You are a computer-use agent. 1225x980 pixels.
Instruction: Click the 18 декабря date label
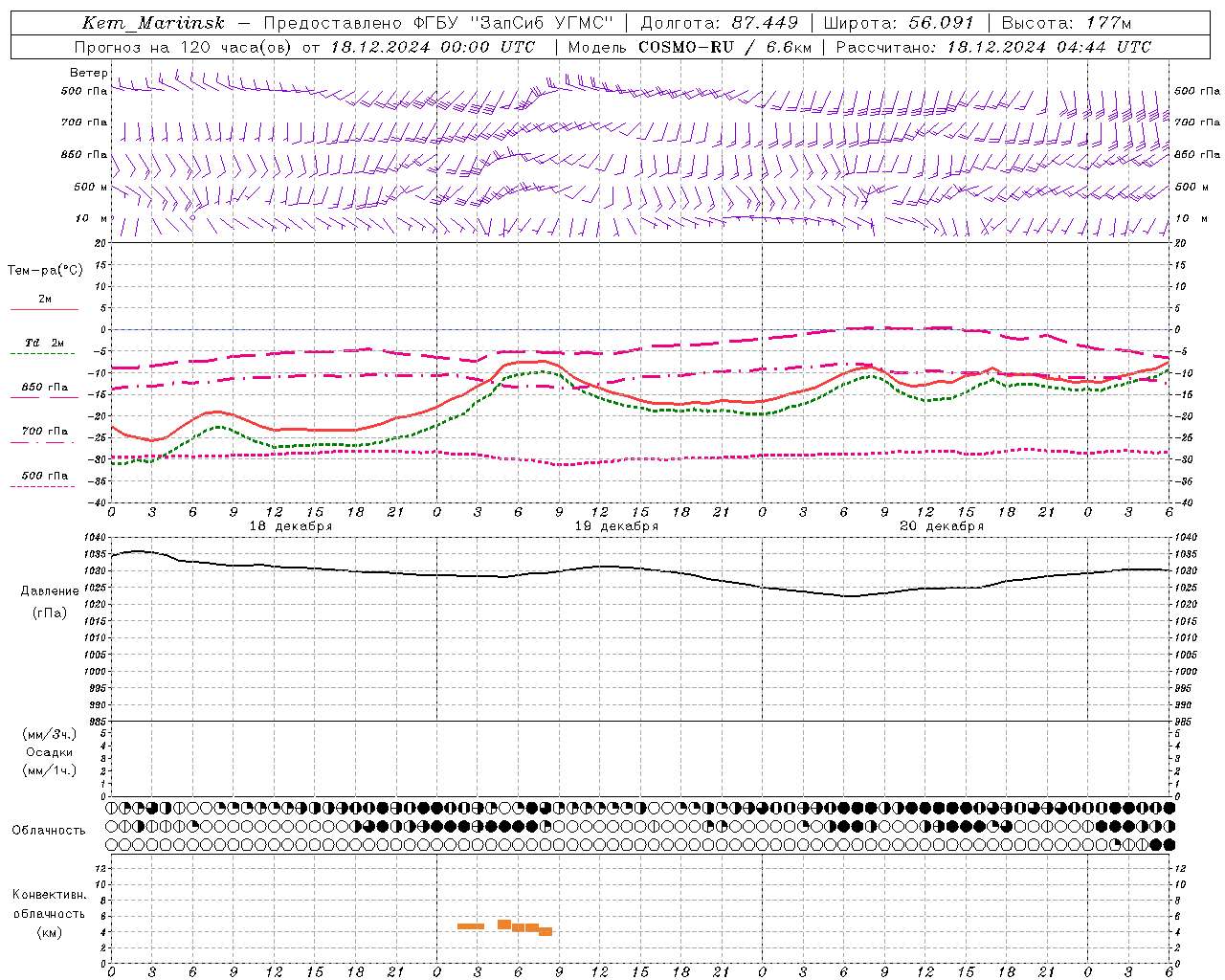click(291, 526)
